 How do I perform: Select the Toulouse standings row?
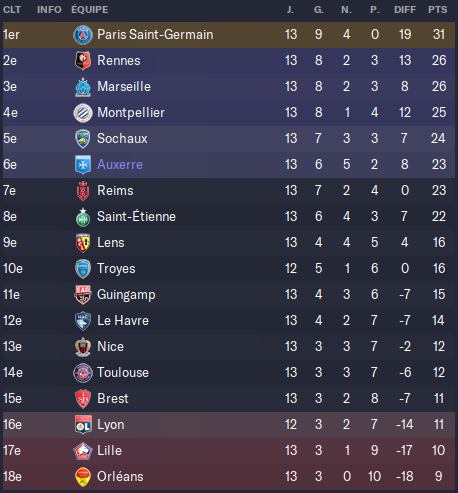[229, 373]
